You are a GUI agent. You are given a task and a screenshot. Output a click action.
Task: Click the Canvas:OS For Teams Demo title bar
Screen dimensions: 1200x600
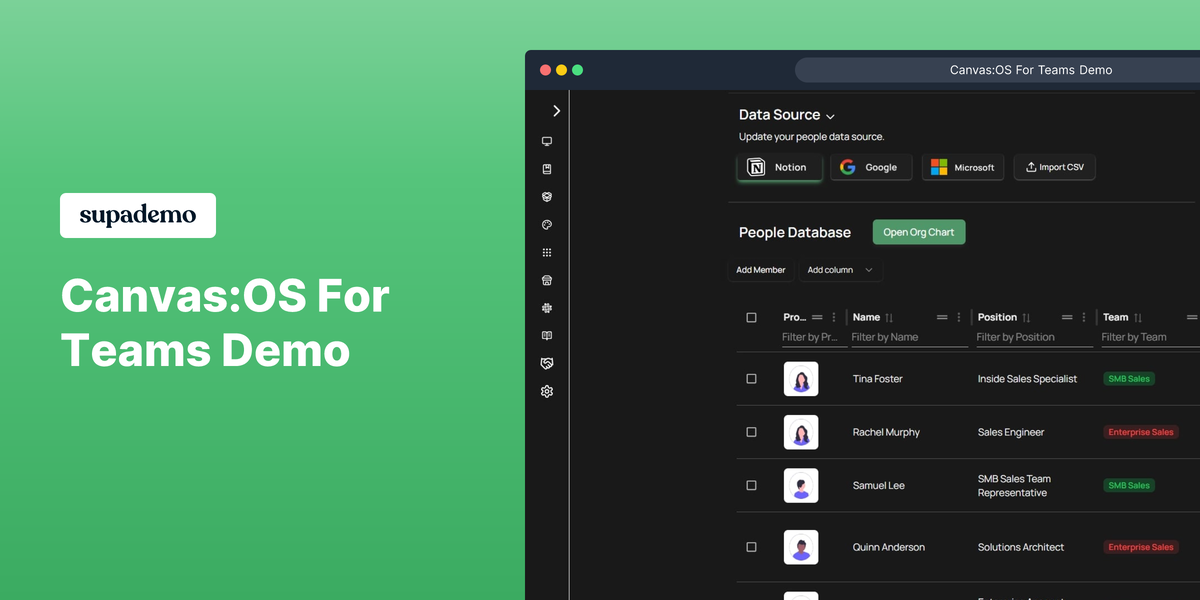coord(1031,70)
